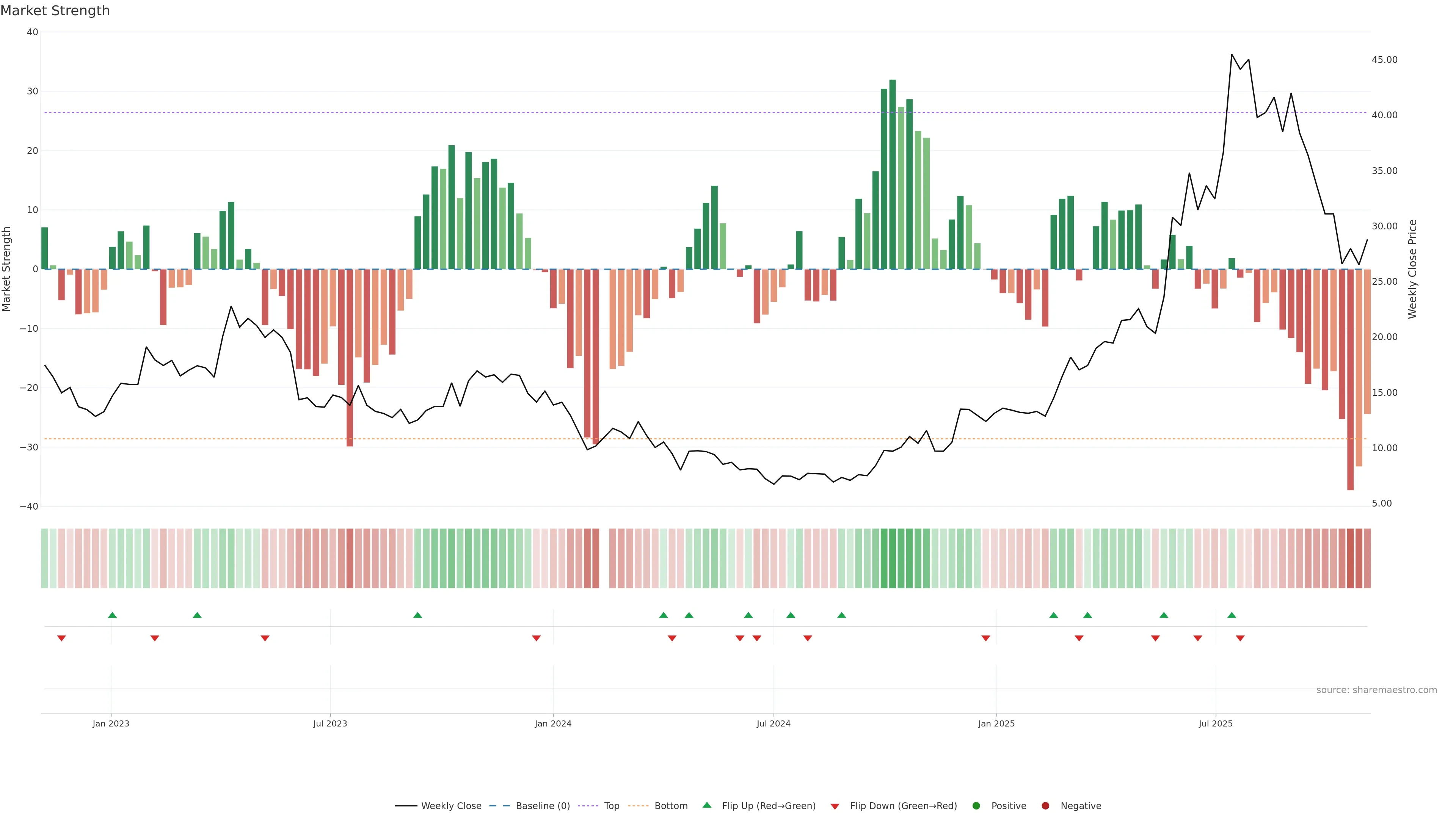The width and height of the screenshot is (1456, 819).
Task: Click the dark red Negative legend dot
Action: point(1045,806)
